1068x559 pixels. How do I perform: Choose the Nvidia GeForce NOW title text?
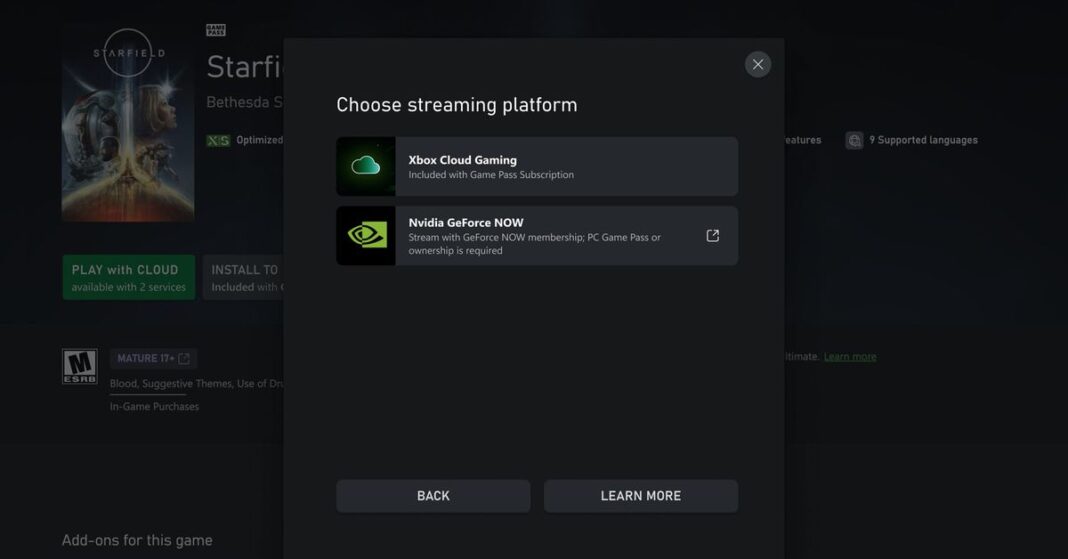(x=465, y=223)
